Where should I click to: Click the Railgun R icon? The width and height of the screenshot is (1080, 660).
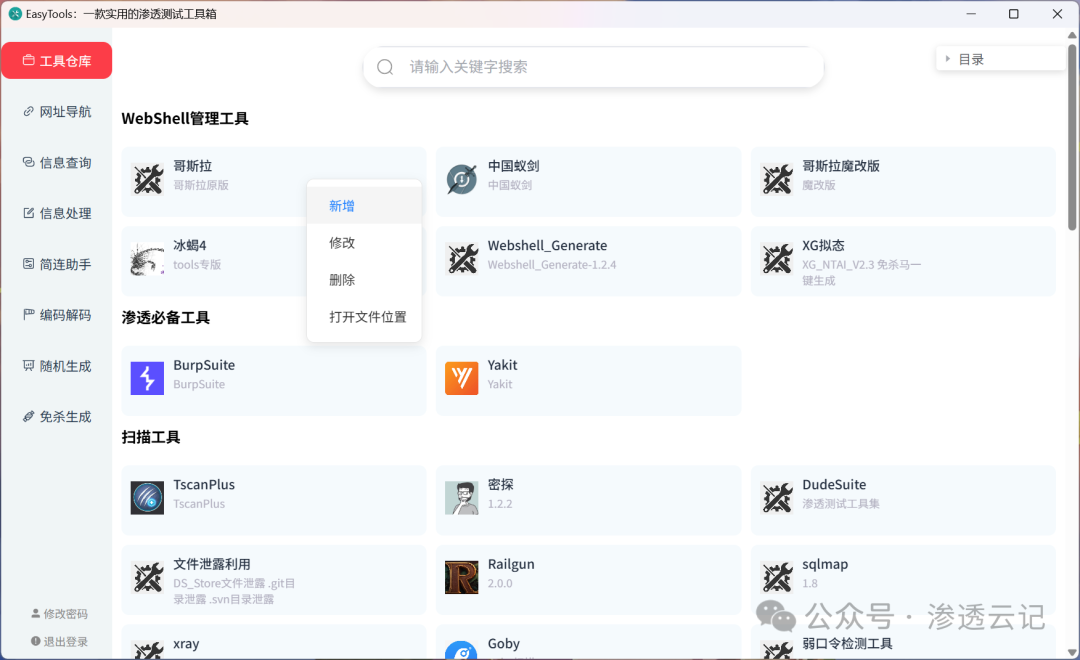click(x=461, y=577)
